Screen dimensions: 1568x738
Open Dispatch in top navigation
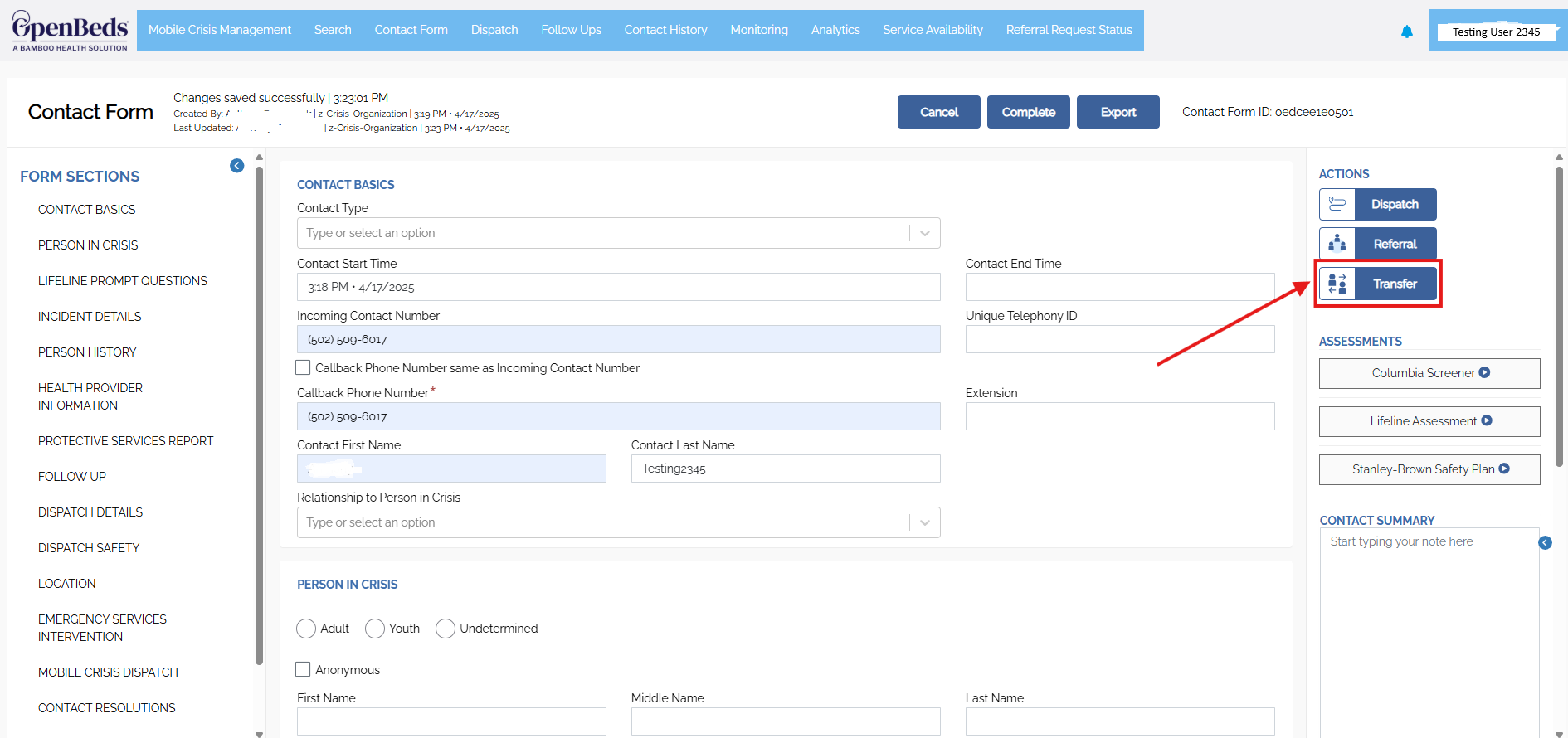[494, 30]
